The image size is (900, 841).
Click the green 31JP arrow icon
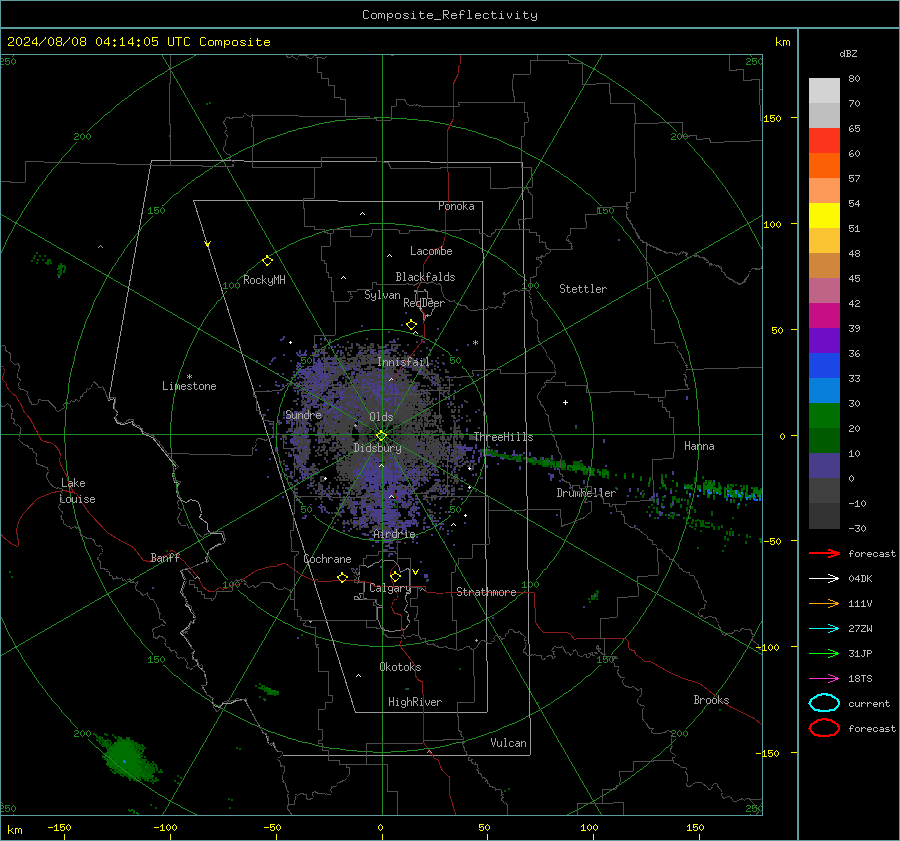[824, 653]
